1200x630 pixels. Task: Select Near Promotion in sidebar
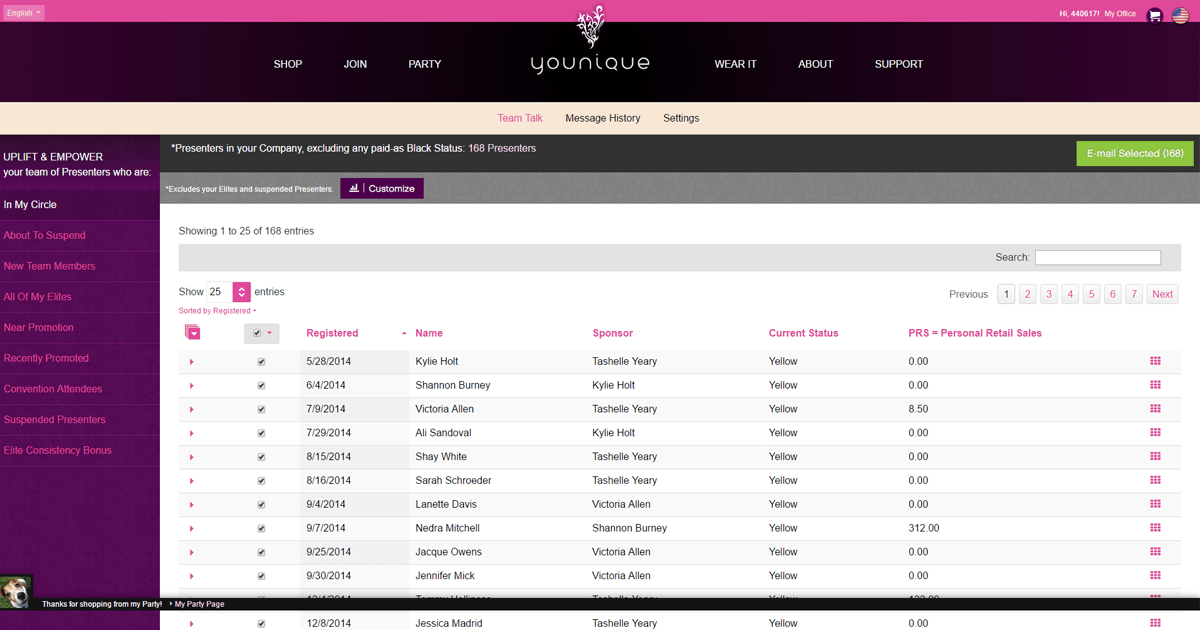pyautogui.click(x=39, y=327)
